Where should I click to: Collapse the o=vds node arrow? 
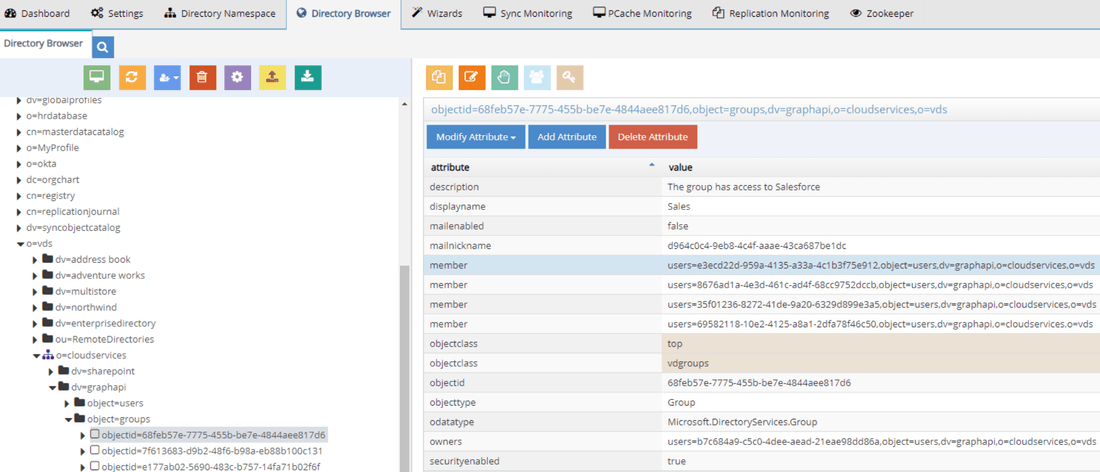click(x=19, y=243)
